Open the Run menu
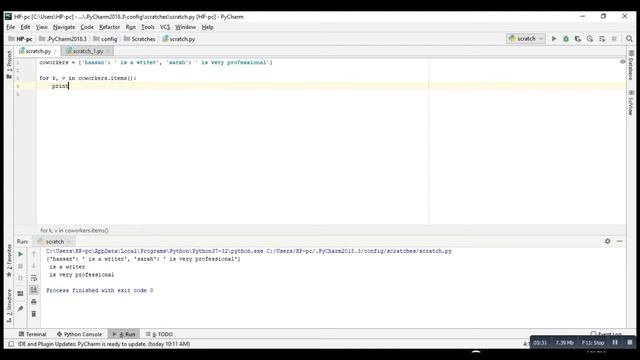This screenshot has height=360, width=640. point(131,27)
